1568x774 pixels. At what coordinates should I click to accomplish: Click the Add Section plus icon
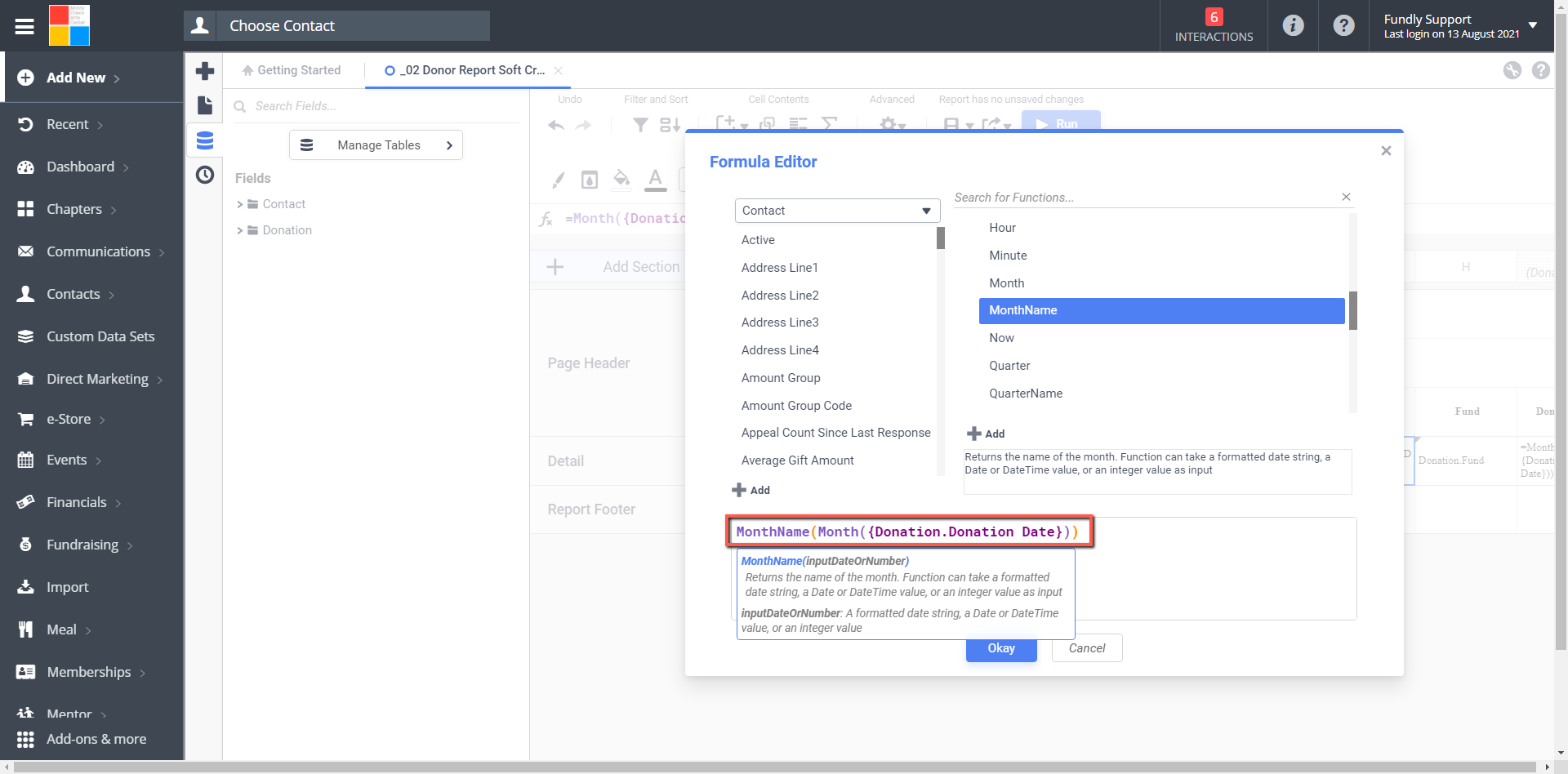pos(555,267)
